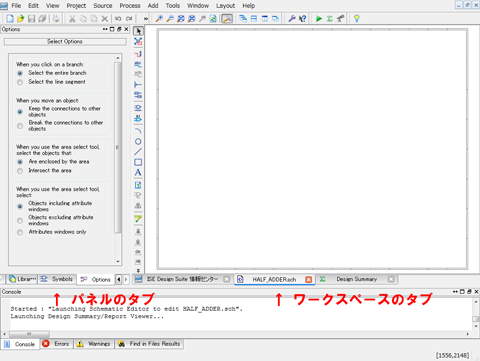Choose Objects excluding attribute windows

20,220
